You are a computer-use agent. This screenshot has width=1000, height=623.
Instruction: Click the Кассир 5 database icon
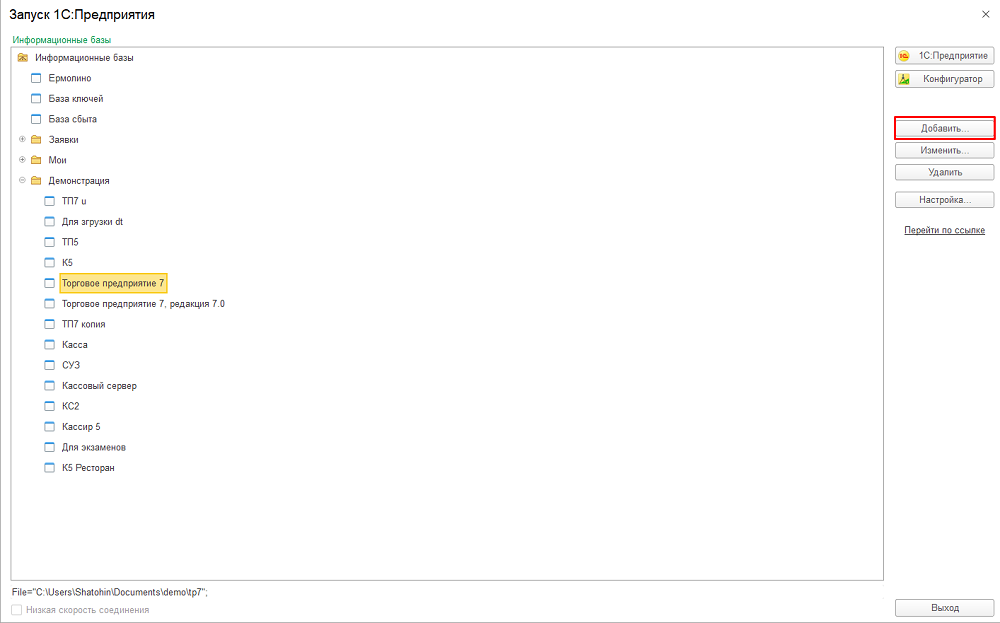coord(50,427)
